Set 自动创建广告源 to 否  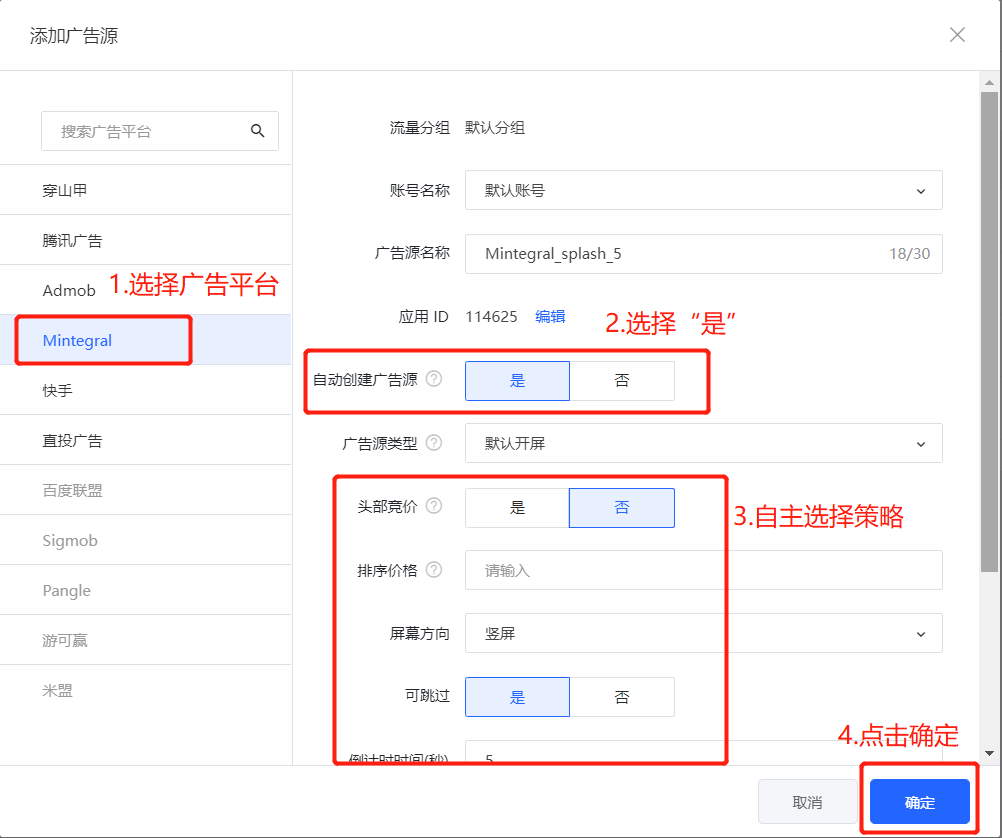(x=622, y=381)
